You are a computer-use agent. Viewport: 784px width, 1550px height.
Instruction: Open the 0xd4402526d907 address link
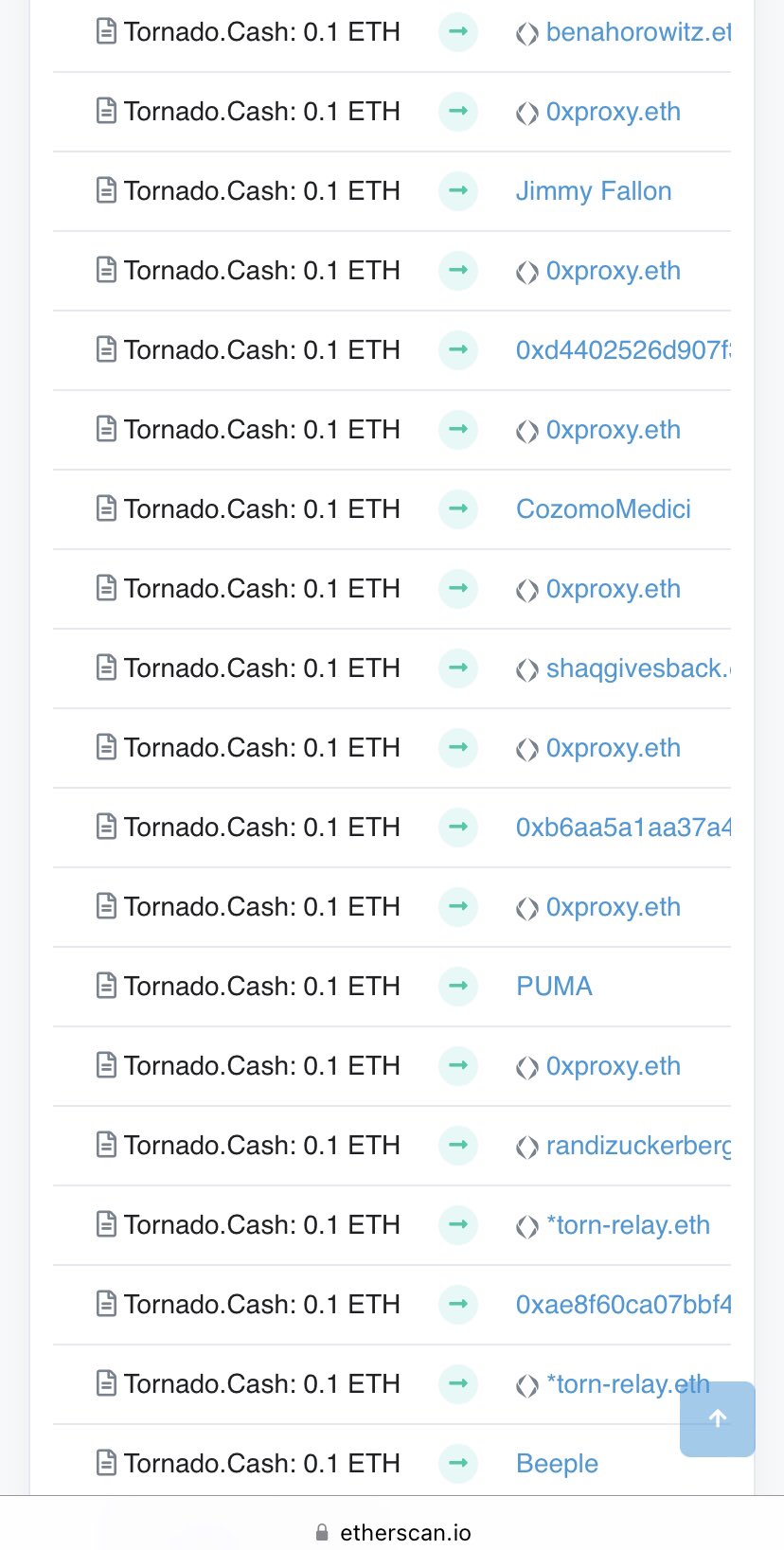pyautogui.click(x=625, y=350)
